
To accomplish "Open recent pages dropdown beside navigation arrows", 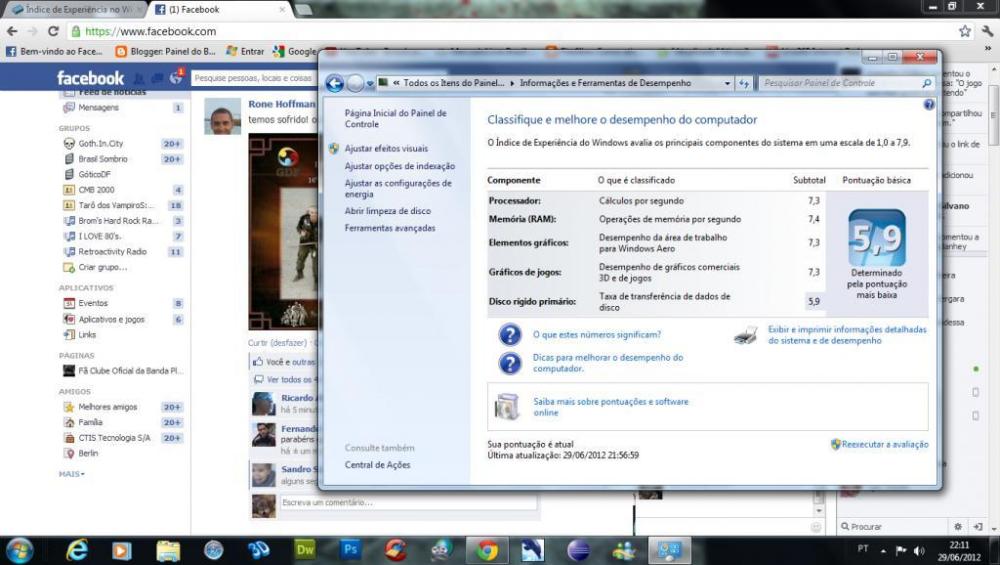I will [371, 84].
